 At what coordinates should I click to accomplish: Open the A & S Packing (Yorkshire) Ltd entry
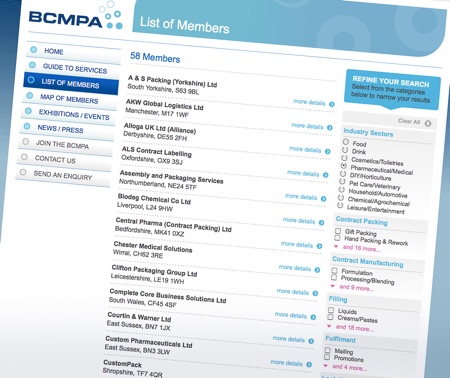(172, 81)
